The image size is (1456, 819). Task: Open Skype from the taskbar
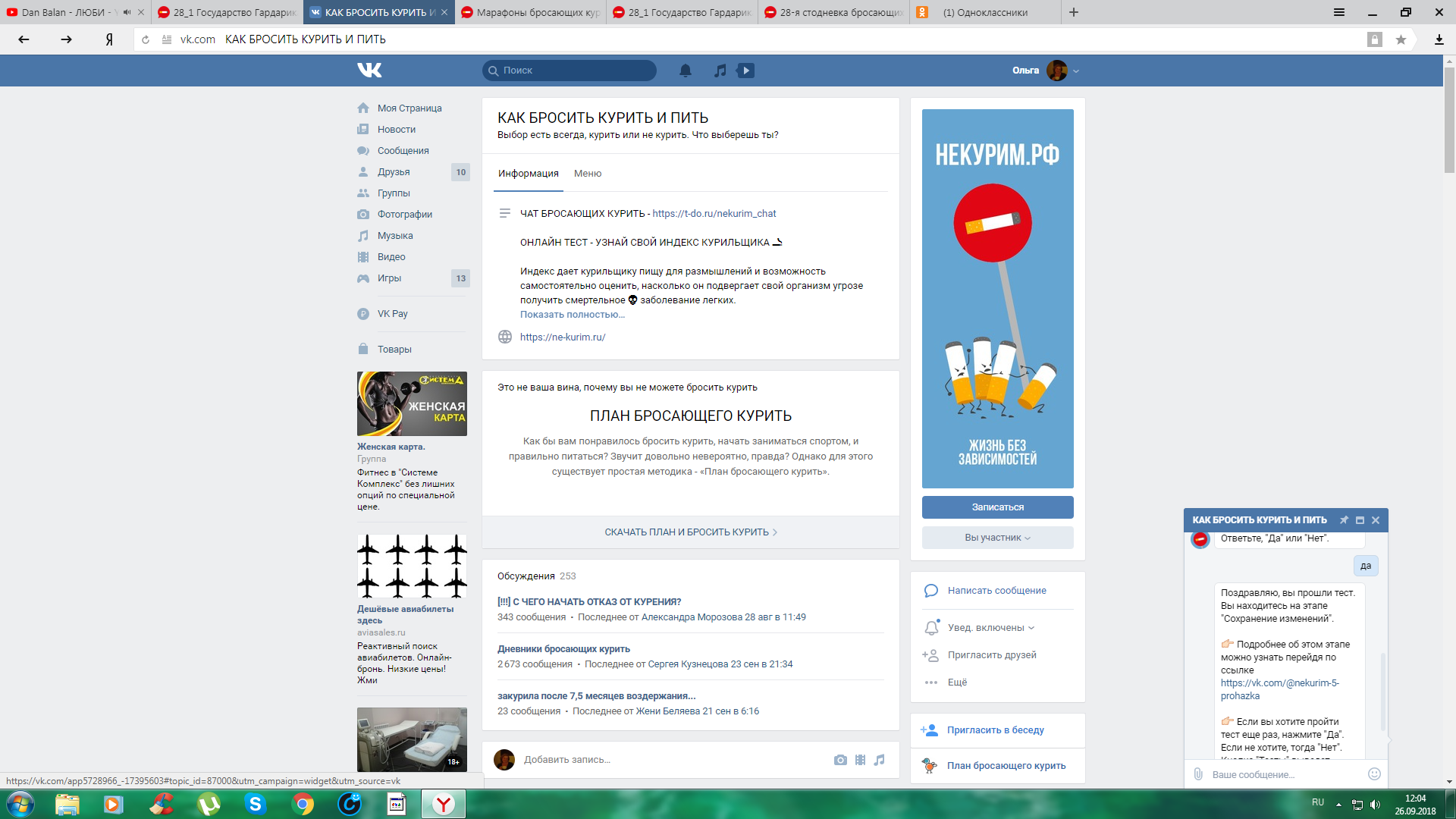coord(256,804)
